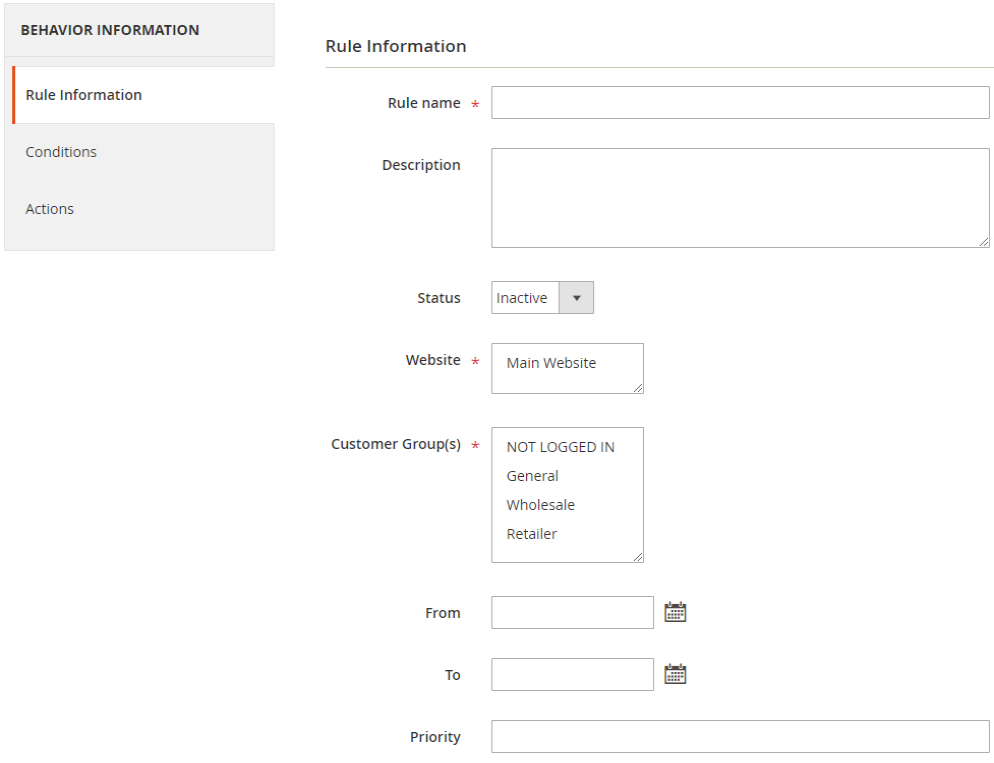The image size is (994, 763).
Task: Click the Description resize handle
Action: point(984,242)
